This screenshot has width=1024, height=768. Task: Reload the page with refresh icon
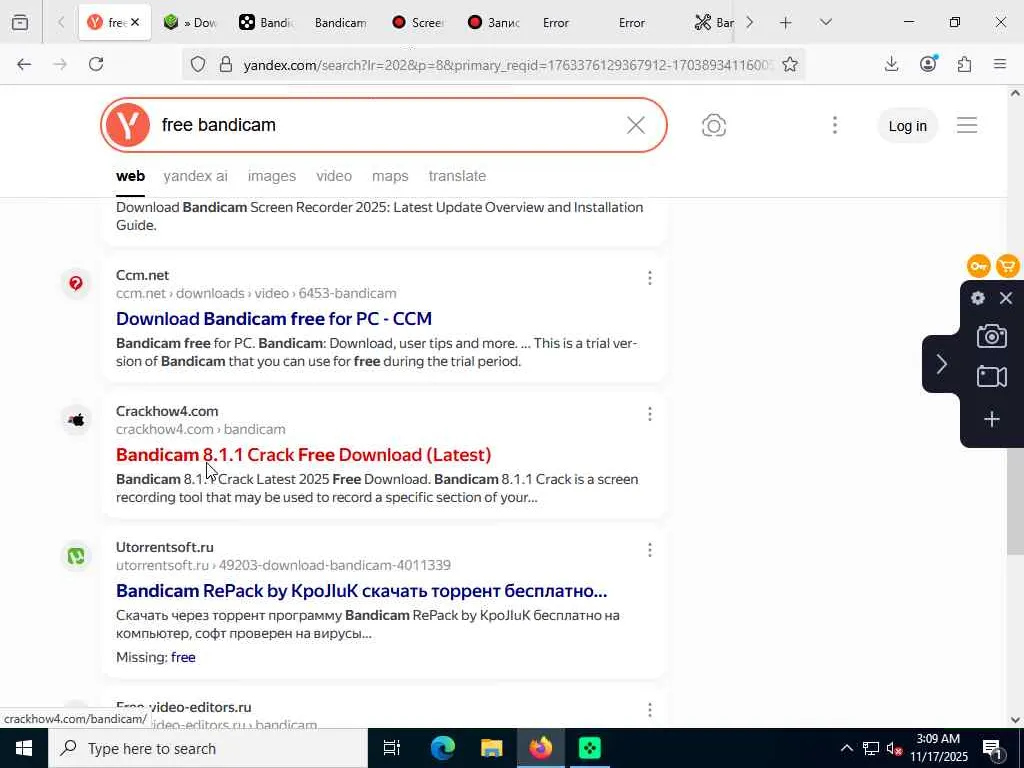click(x=96, y=64)
